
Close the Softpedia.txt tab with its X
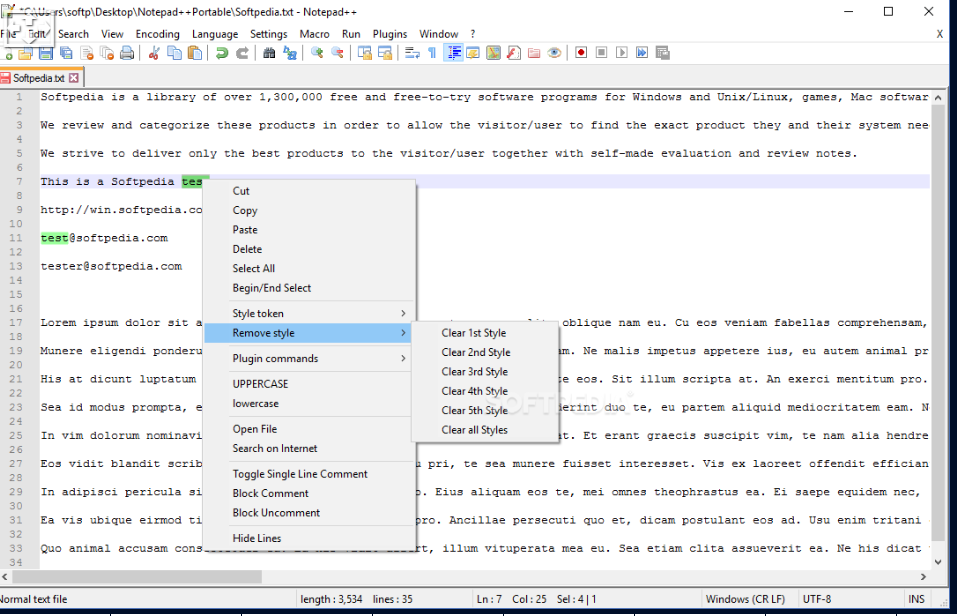(x=74, y=78)
